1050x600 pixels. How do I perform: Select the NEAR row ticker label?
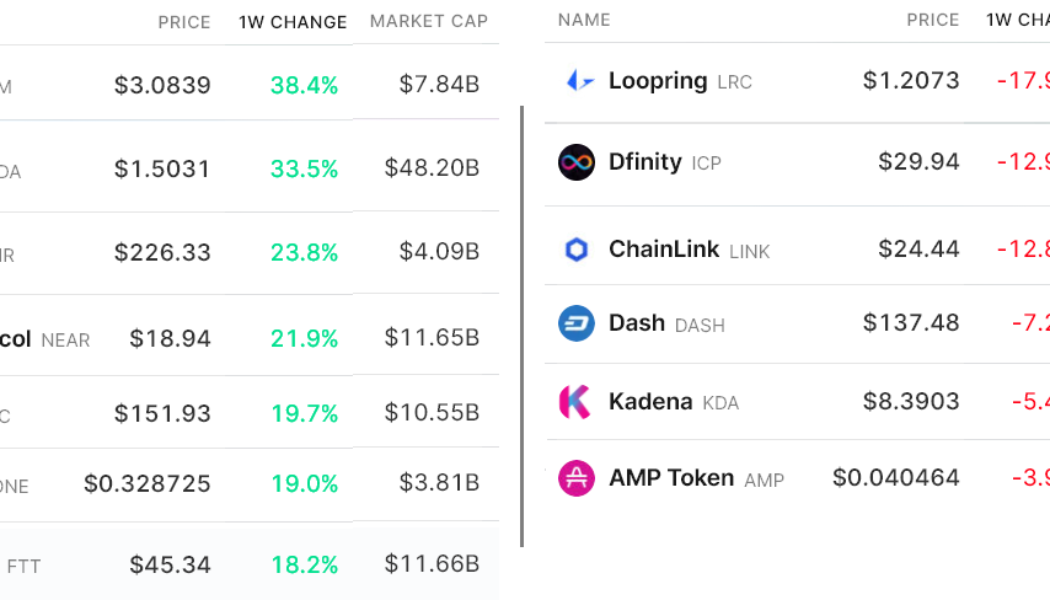(x=65, y=340)
